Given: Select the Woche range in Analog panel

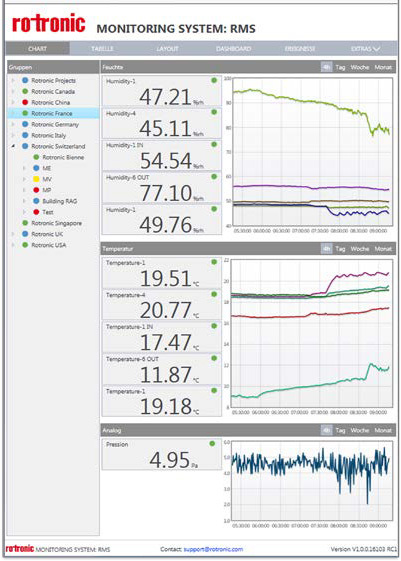Looking at the screenshot, I should [x=360, y=430].
